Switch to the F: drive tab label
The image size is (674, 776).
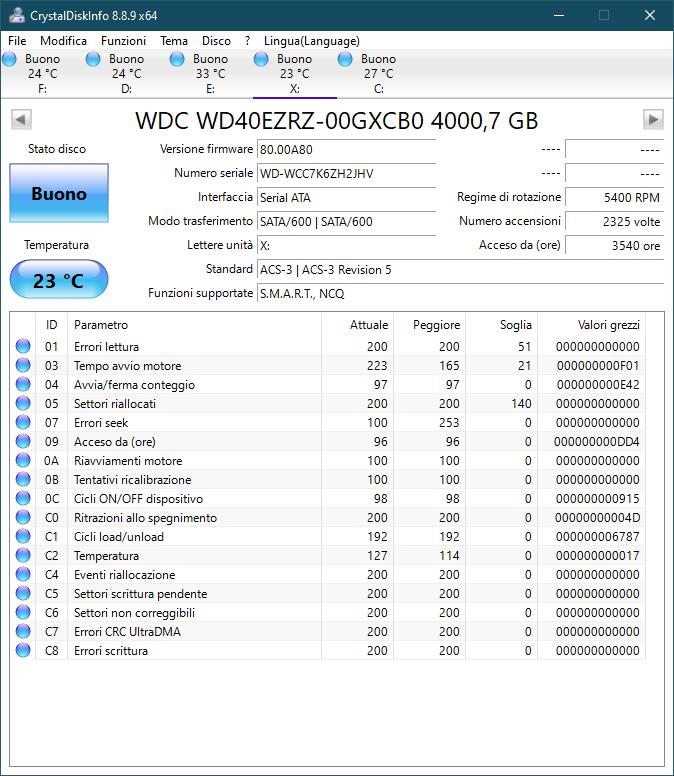point(43,89)
